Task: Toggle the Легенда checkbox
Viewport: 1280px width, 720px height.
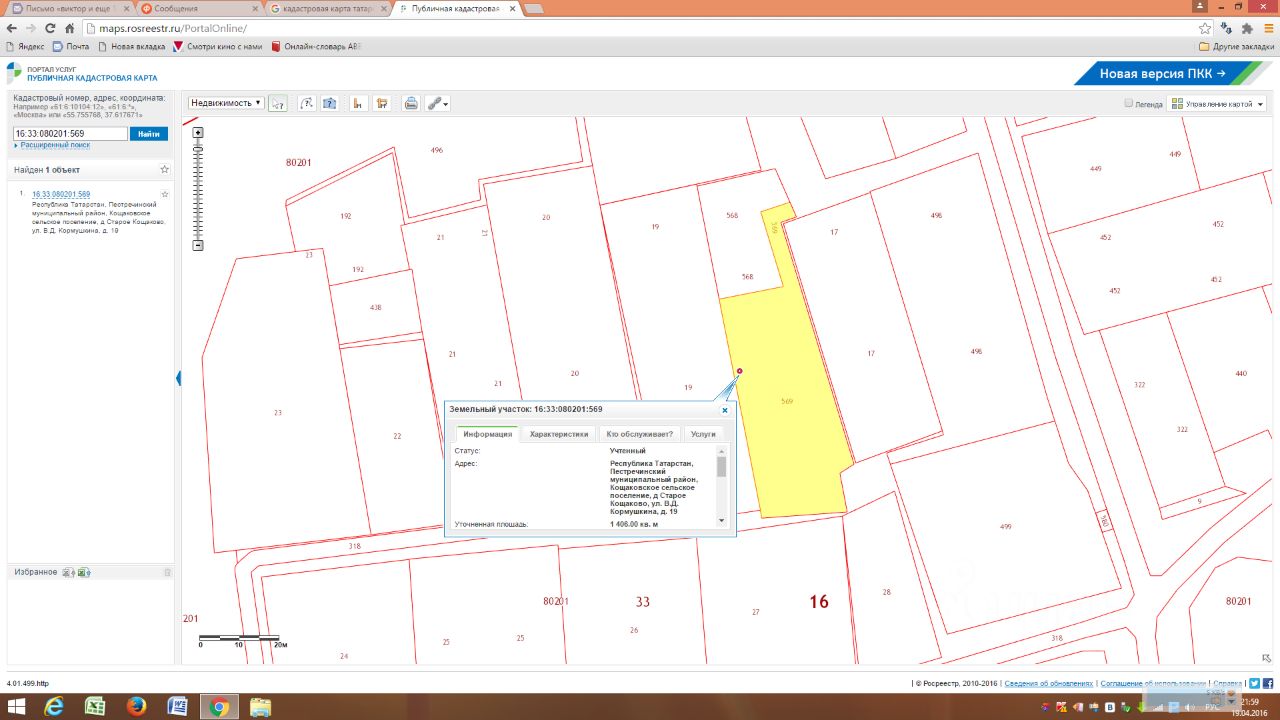Action: 1129,103
